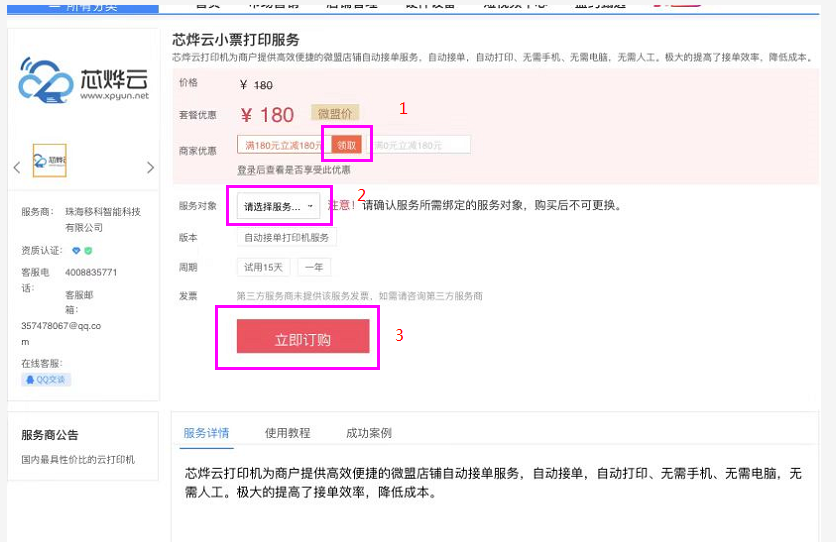Image resolution: width=836 pixels, height=542 pixels.
Task: Click the 芯烨云 logo image
Action: click(84, 80)
